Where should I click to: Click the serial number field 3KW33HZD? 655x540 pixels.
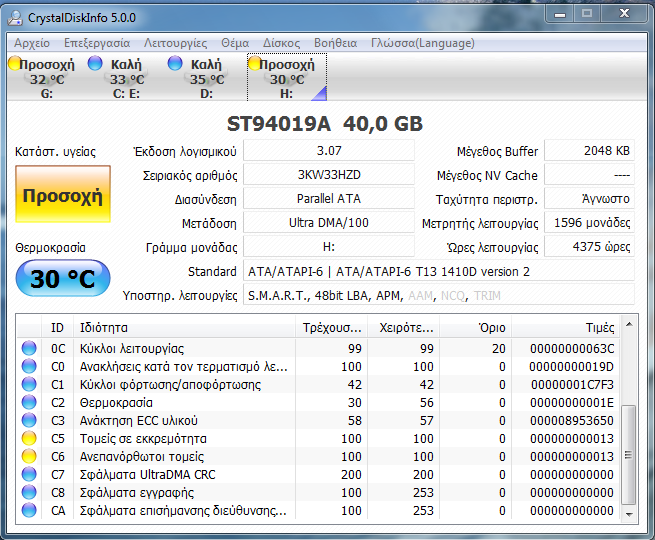tap(329, 175)
